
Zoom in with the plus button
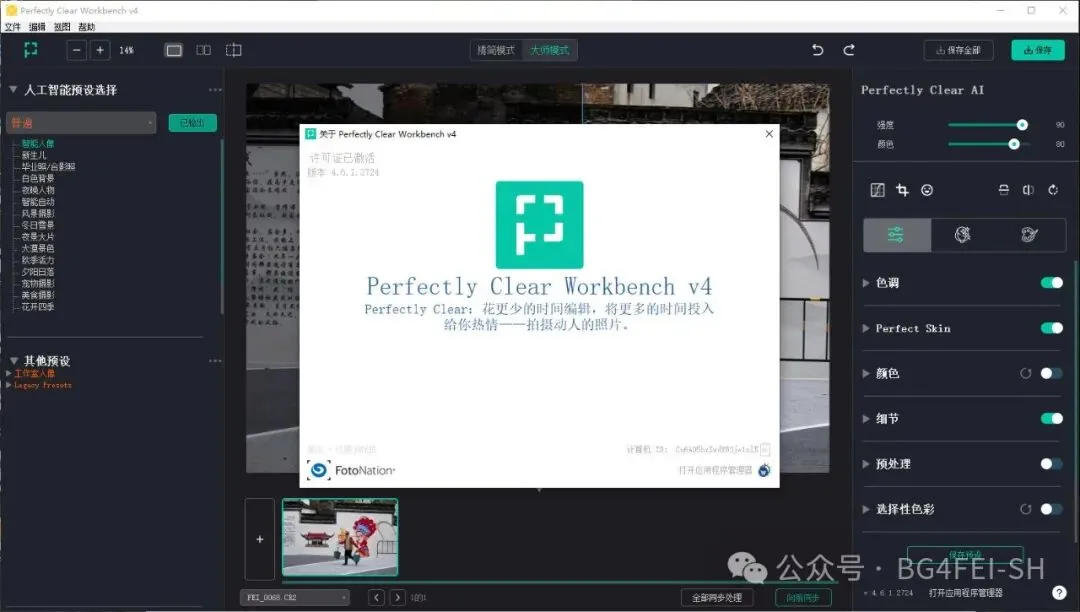click(x=100, y=50)
